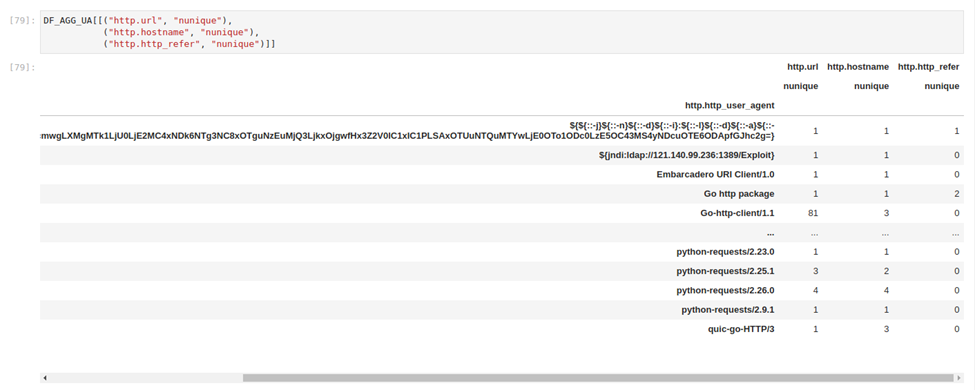Viewport: 975px width, 390px height.
Task: Click the jndi ldap Exploit row label
Action: (x=682, y=154)
